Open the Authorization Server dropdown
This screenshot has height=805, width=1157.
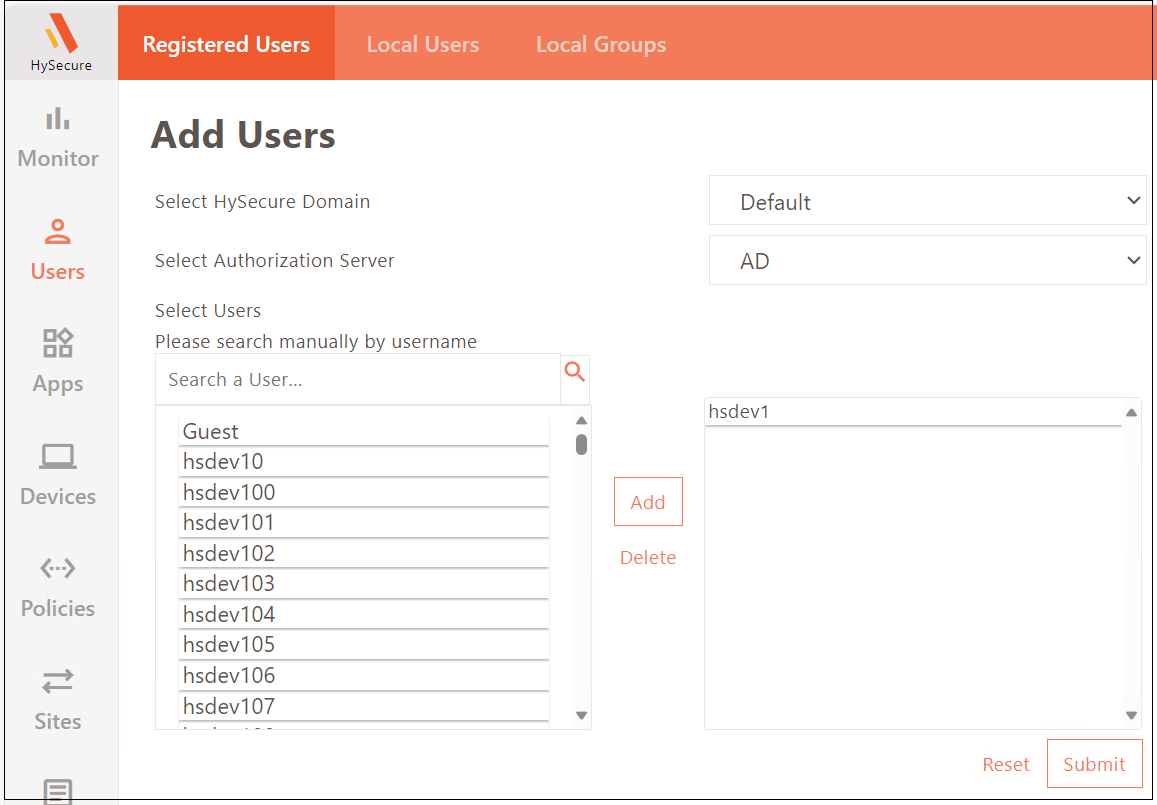tap(926, 260)
